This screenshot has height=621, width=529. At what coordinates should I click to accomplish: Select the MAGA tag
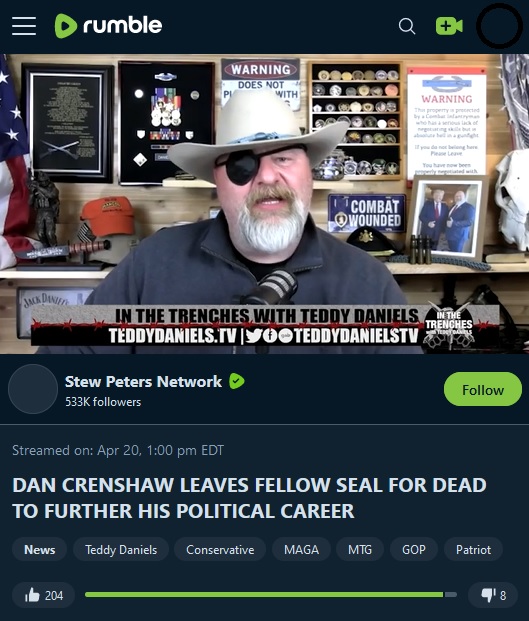(x=301, y=549)
